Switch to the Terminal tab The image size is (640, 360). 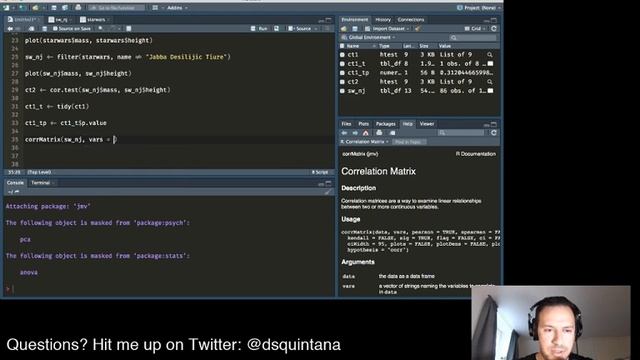click(x=41, y=183)
